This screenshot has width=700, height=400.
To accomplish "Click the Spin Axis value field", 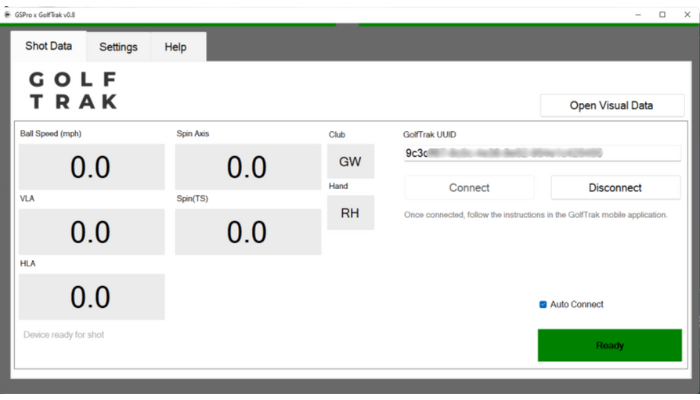I will 246,167.
